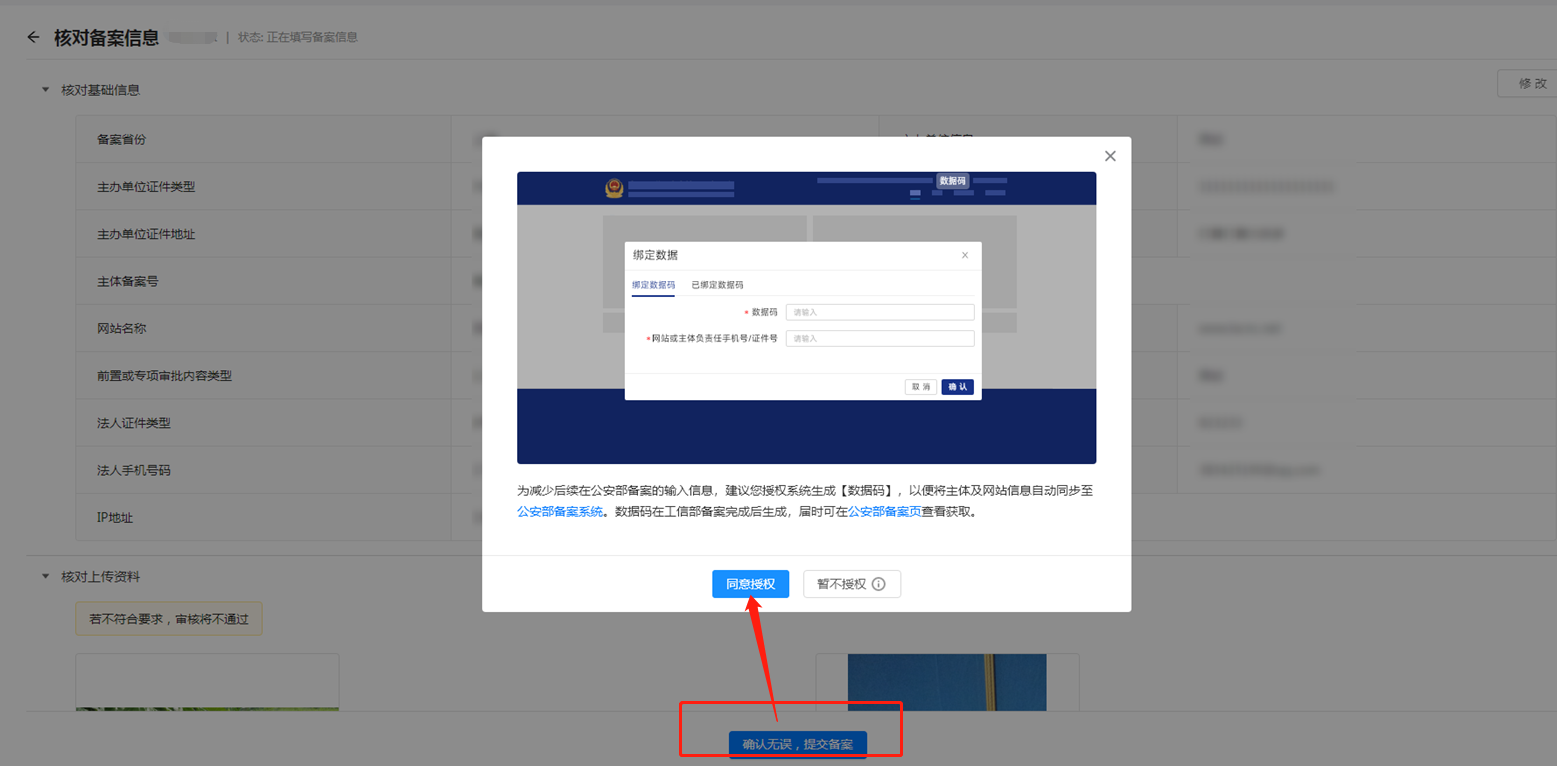
Task: Collapse the 核对基础信息 section triangle
Action: [x=45, y=90]
